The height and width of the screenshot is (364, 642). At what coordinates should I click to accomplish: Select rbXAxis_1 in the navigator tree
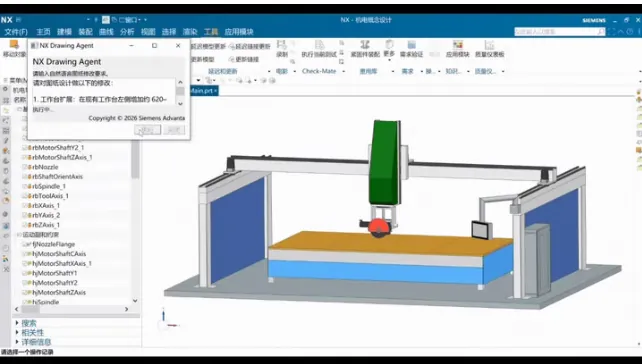click(x=45, y=206)
